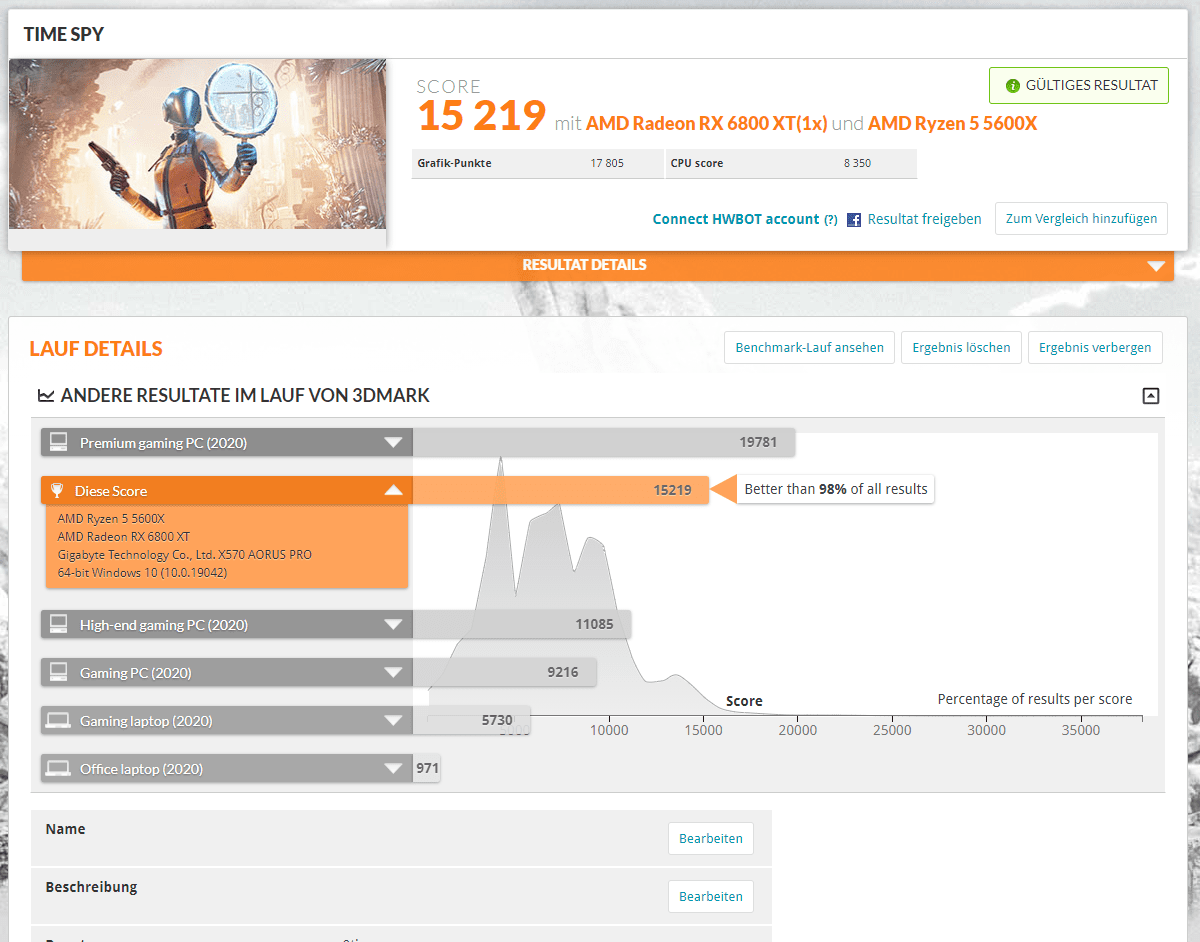Viewport: 1200px width, 942px height.
Task: Click Bearbeiten next to Beschreibung
Action: [711, 897]
